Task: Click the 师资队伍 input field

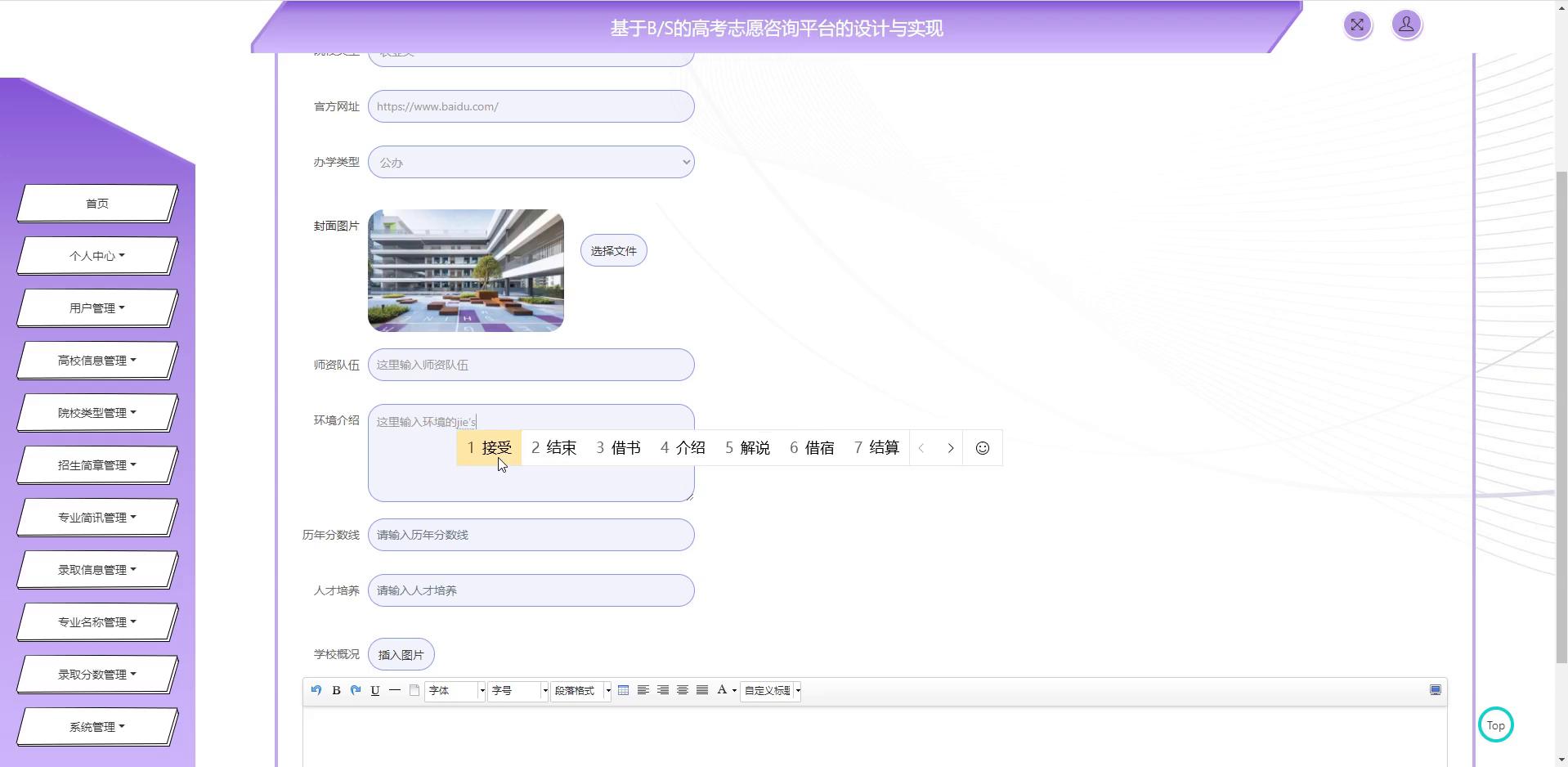Action: click(x=531, y=365)
